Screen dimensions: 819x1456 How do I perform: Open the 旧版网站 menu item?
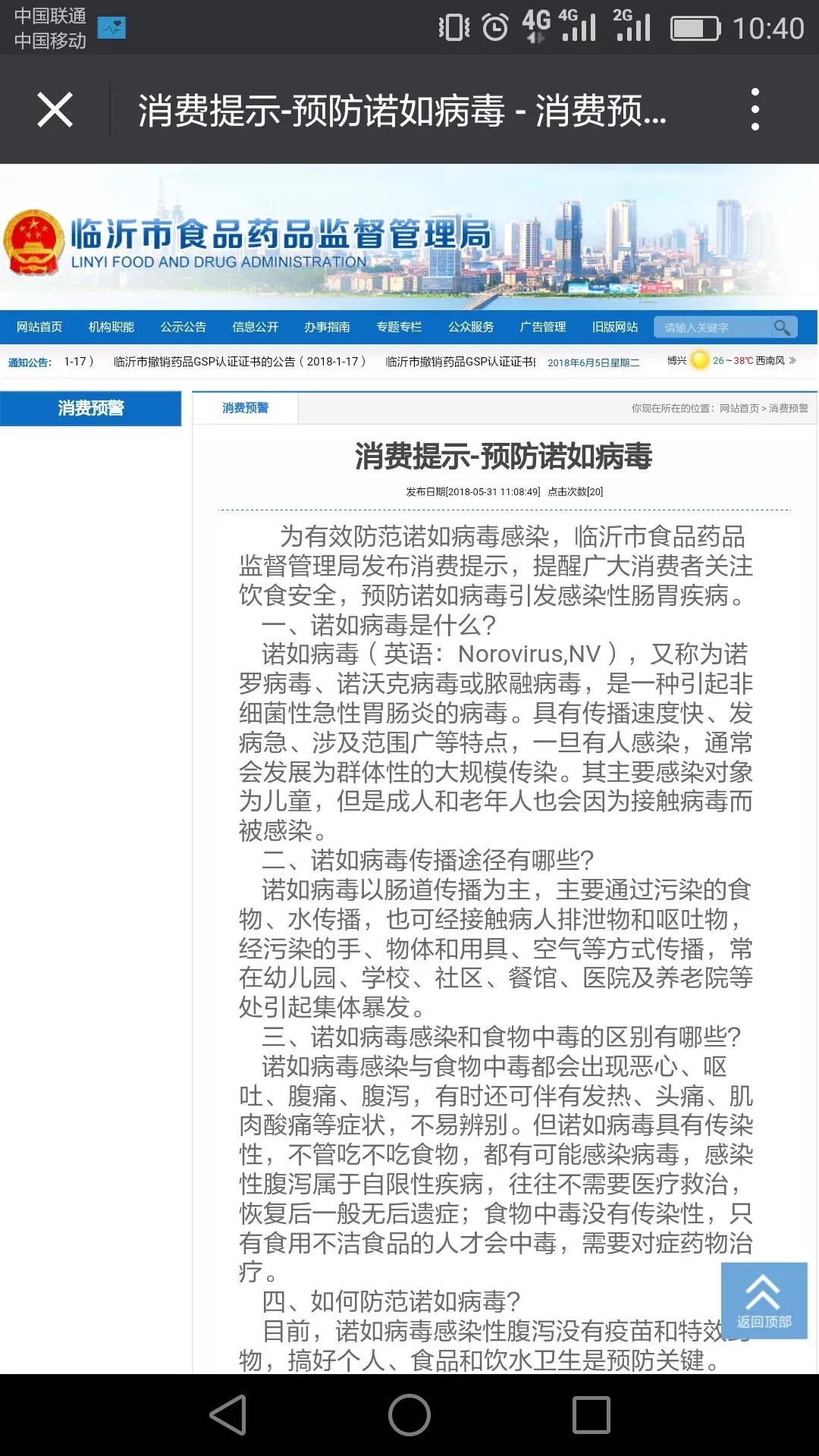pos(615,327)
